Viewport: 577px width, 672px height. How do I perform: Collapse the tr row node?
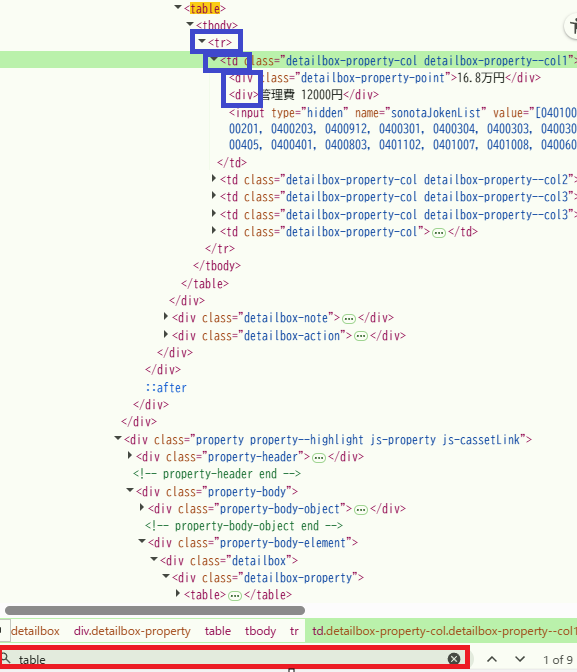(202, 42)
